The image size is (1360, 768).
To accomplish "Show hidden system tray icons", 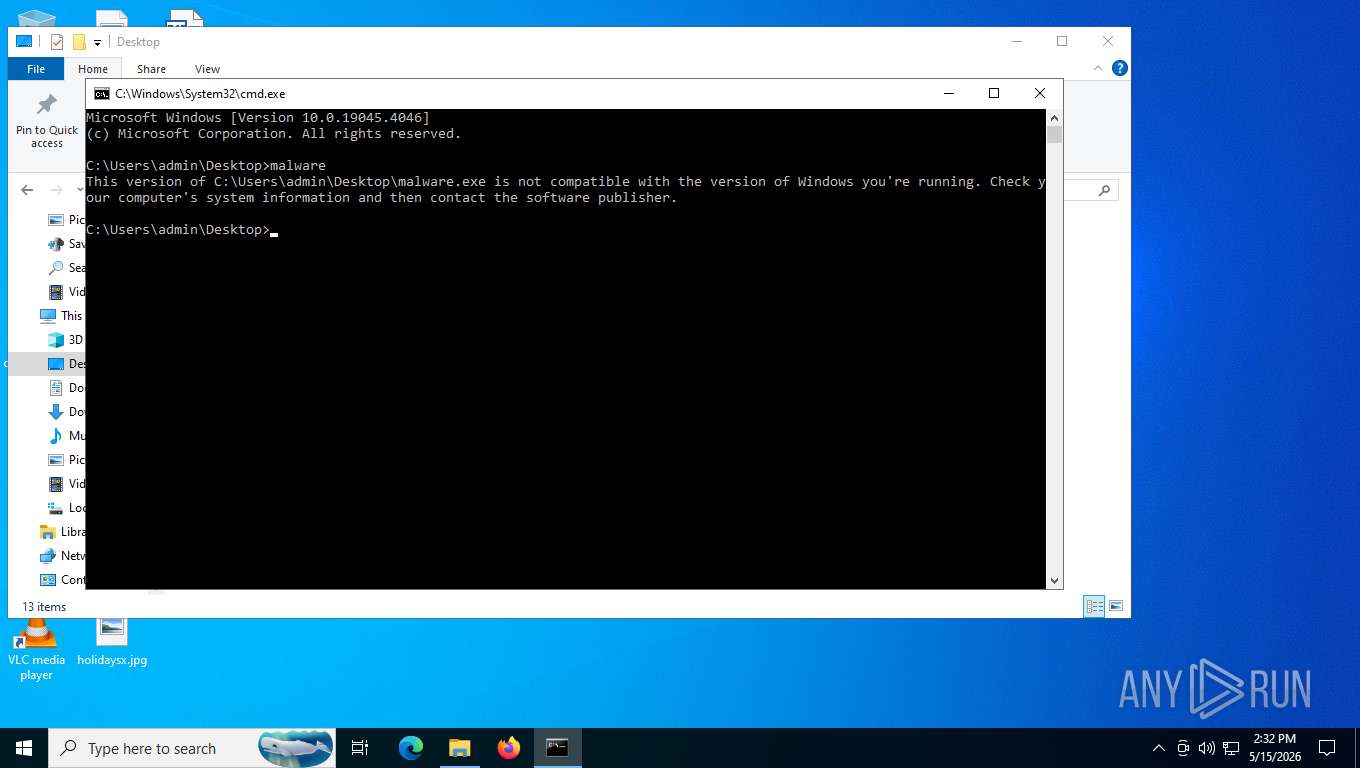I will click(1159, 748).
